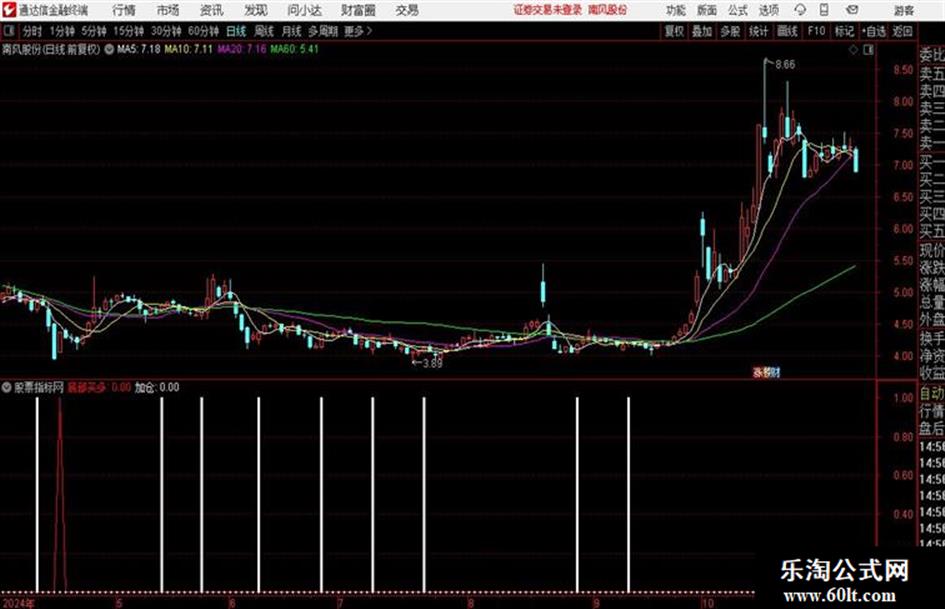Click the 自动 label in side panel
This screenshot has height=609, width=945.
click(x=932, y=394)
